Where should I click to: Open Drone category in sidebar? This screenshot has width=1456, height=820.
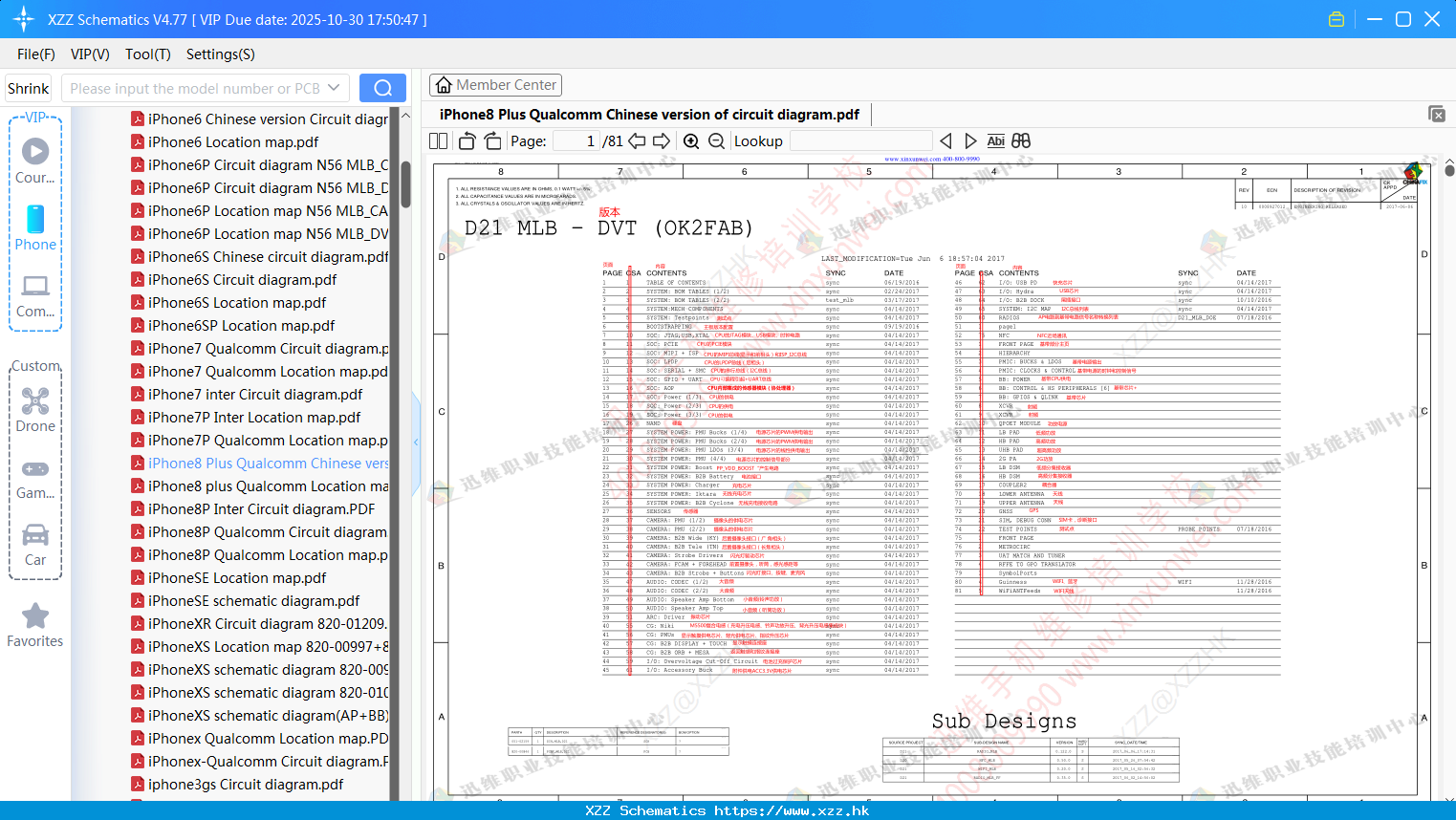[x=35, y=410]
